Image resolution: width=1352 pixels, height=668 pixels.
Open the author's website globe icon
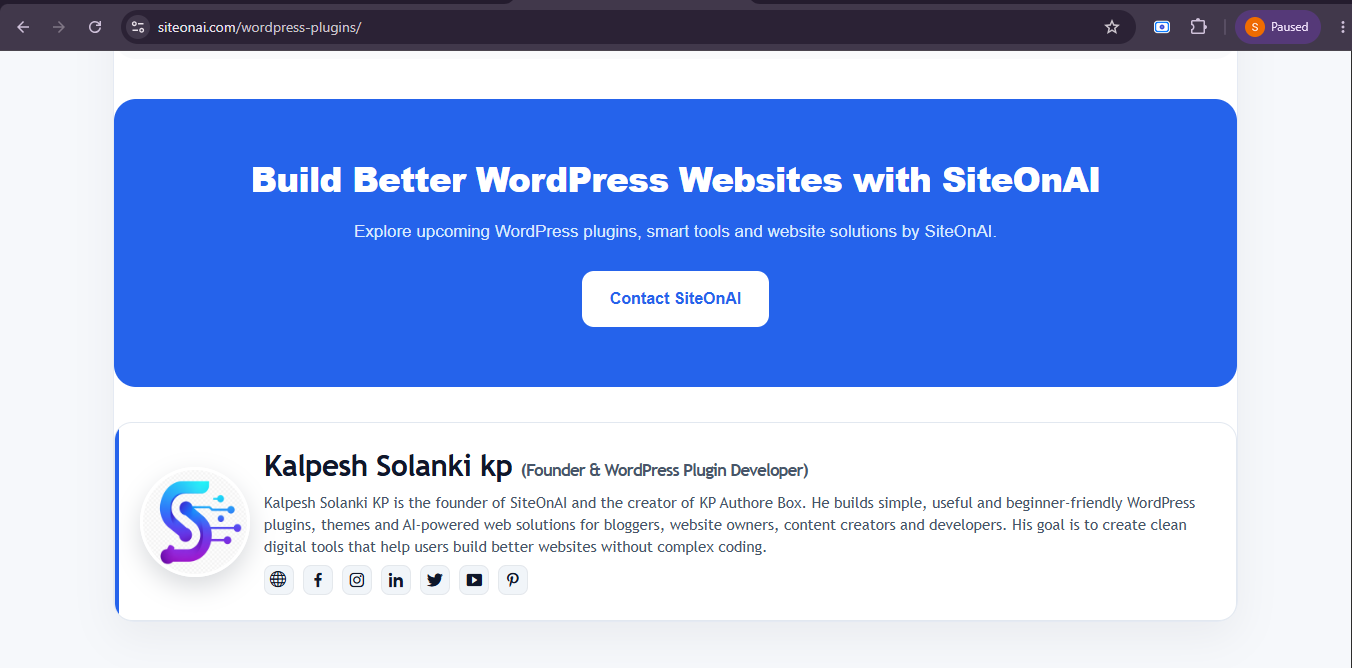pyautogui.click(x=279, y=580)
